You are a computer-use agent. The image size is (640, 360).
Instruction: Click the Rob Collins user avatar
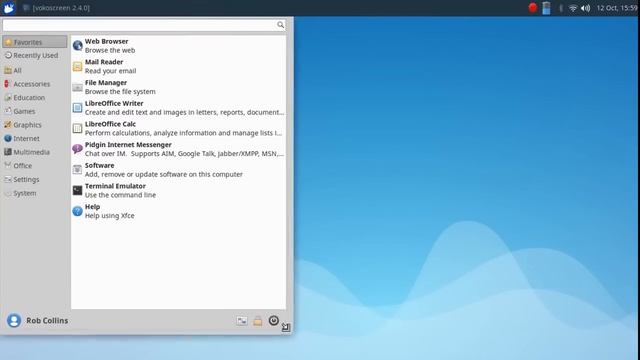pyautogui.click(x=14, y=320)
